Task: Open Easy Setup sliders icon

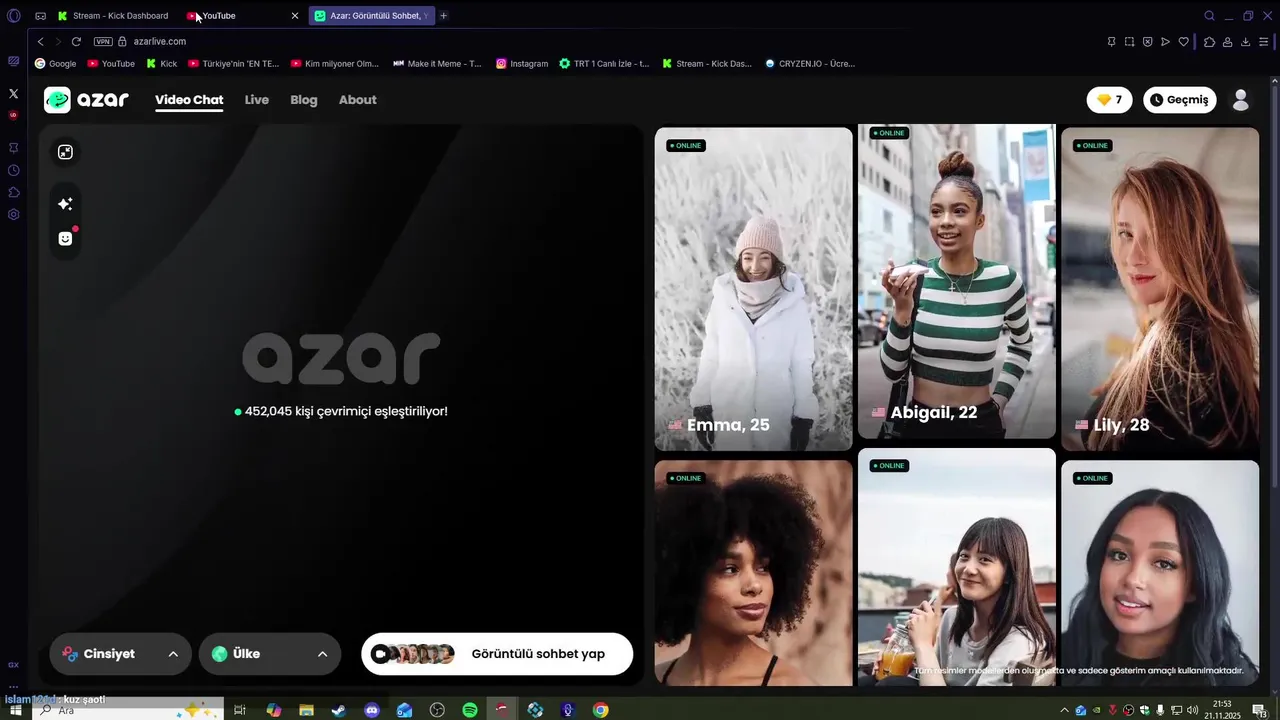Action: 1264,42
